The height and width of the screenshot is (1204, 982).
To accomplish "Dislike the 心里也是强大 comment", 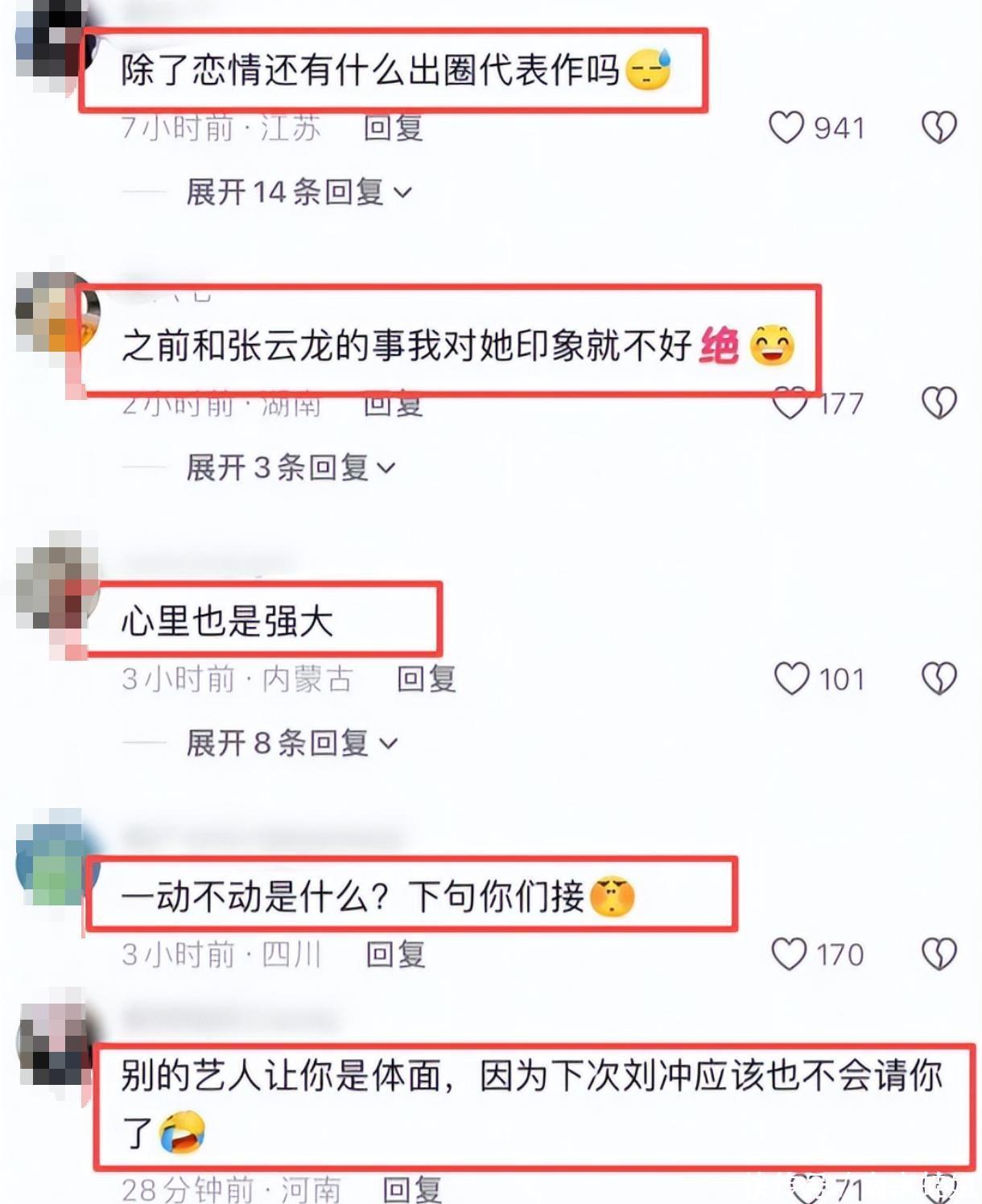I will 939,678.
